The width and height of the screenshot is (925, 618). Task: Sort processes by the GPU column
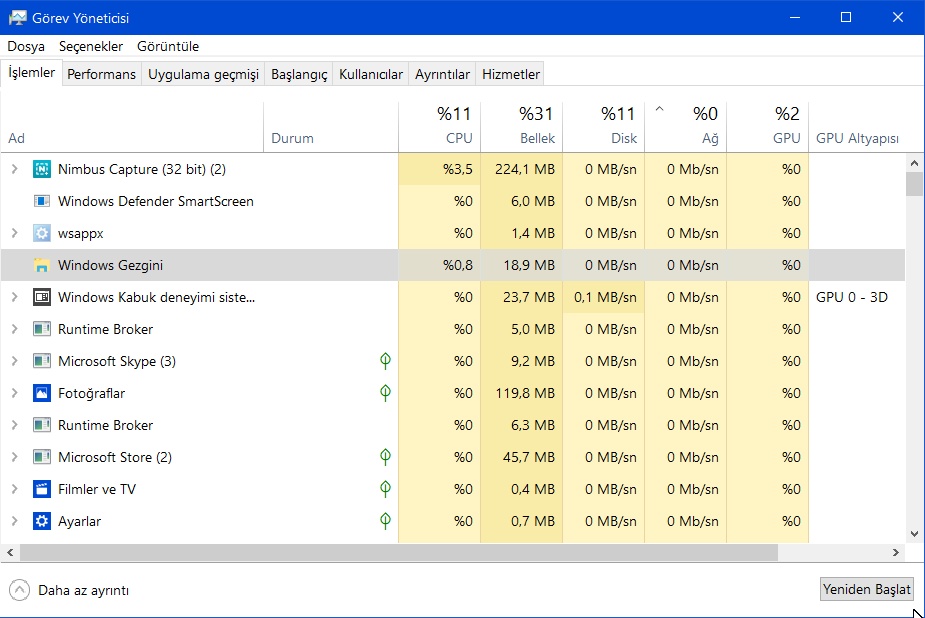[x=767, y=126]
